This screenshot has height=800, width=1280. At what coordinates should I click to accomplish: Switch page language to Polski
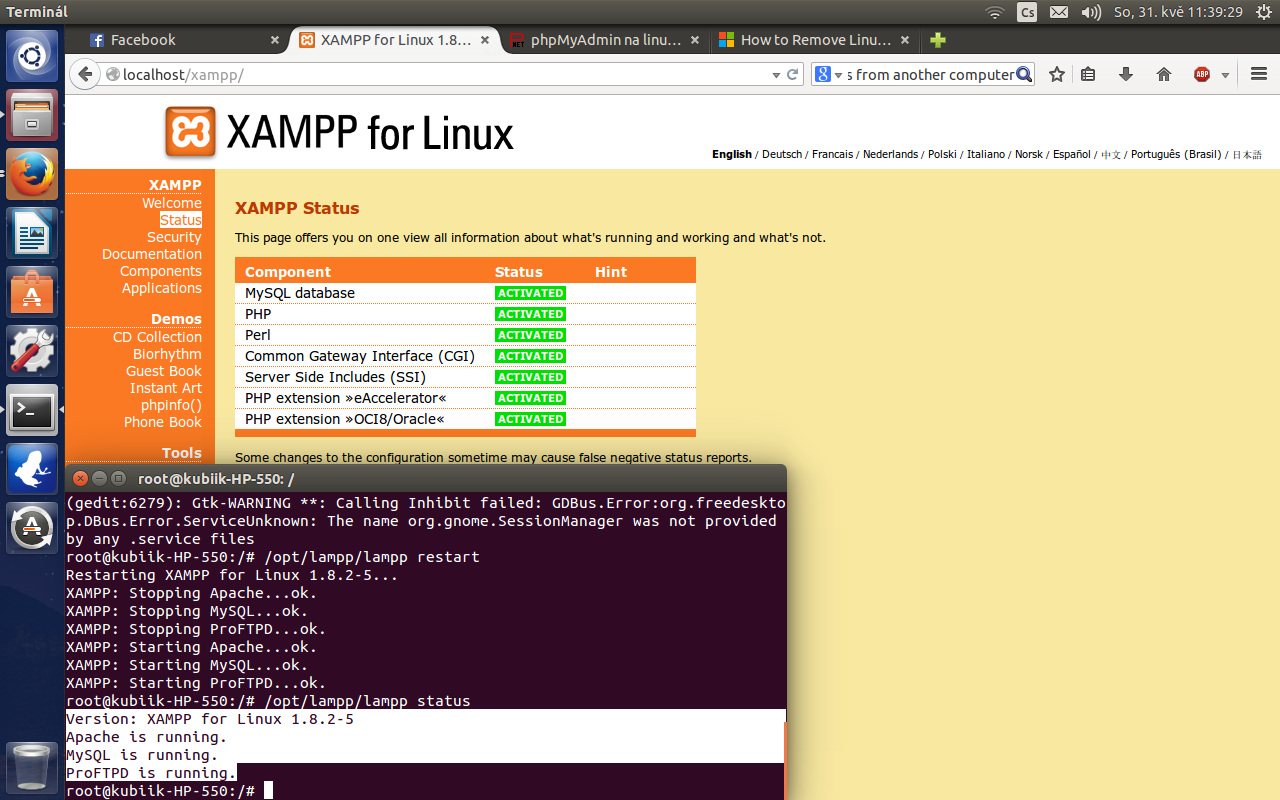(942, 155)
